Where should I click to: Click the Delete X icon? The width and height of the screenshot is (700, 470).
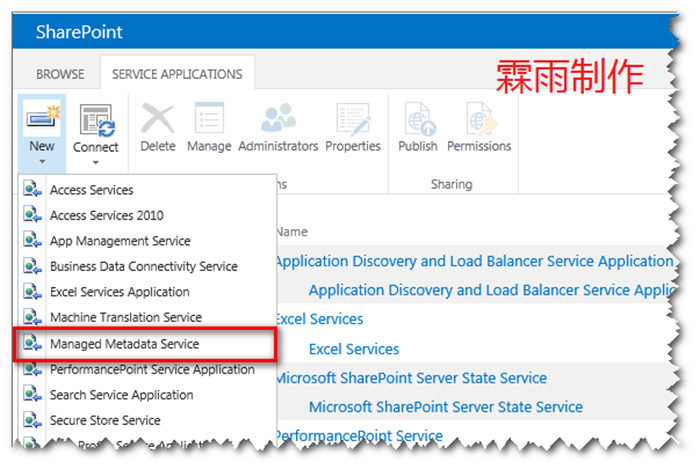158,119
